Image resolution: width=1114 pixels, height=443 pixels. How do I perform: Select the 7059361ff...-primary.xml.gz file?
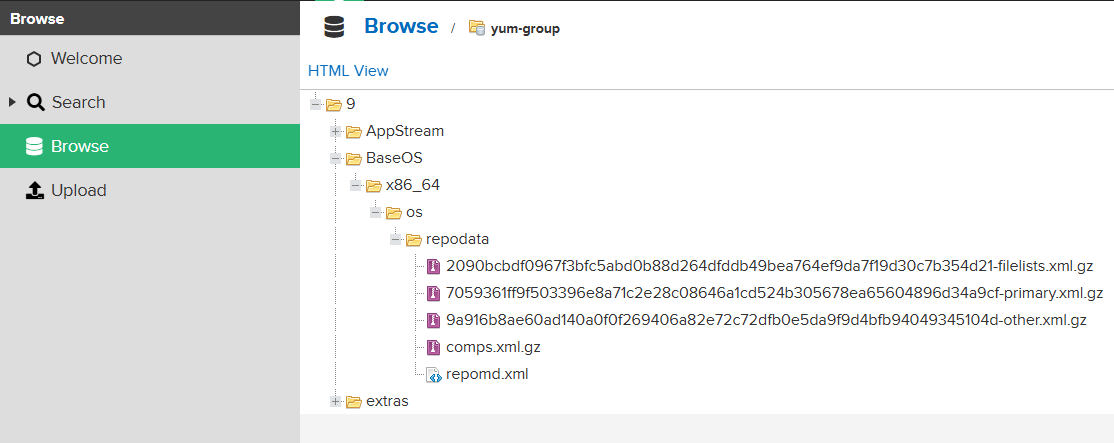(774, 293)
